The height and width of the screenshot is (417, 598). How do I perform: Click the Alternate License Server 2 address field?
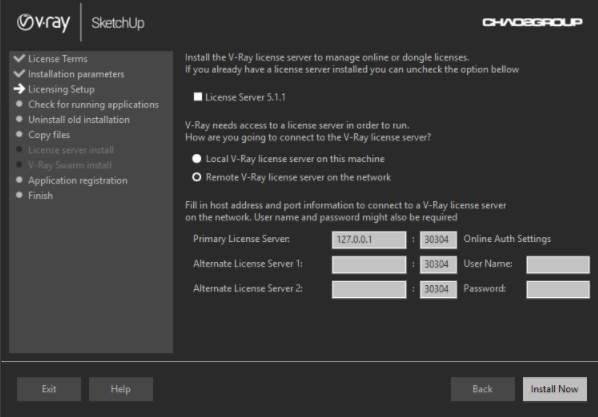point(369,289)
